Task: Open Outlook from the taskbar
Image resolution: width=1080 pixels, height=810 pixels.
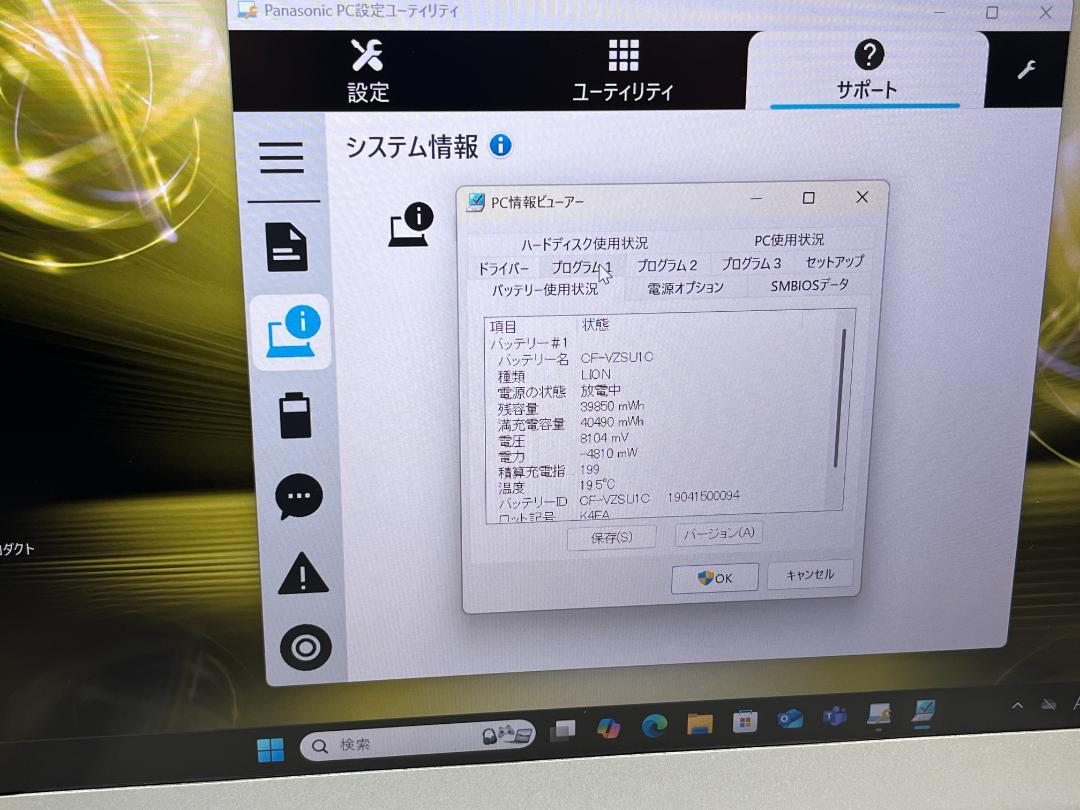Action: [x=790, y=719]
